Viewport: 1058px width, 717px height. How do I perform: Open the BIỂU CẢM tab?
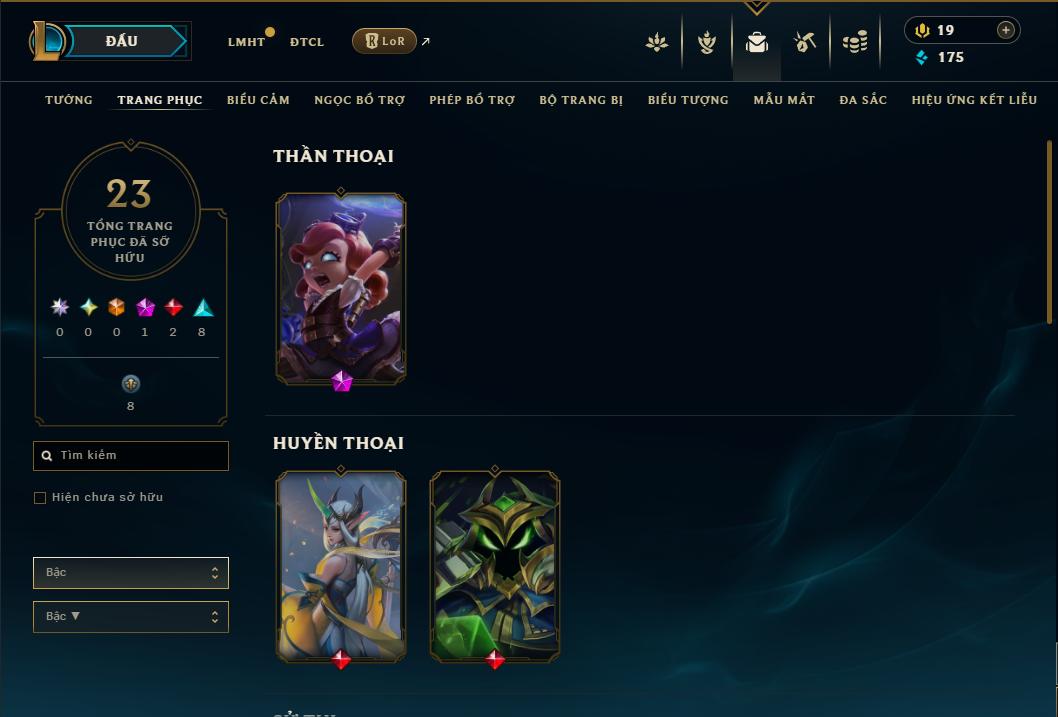click(258, 100)
